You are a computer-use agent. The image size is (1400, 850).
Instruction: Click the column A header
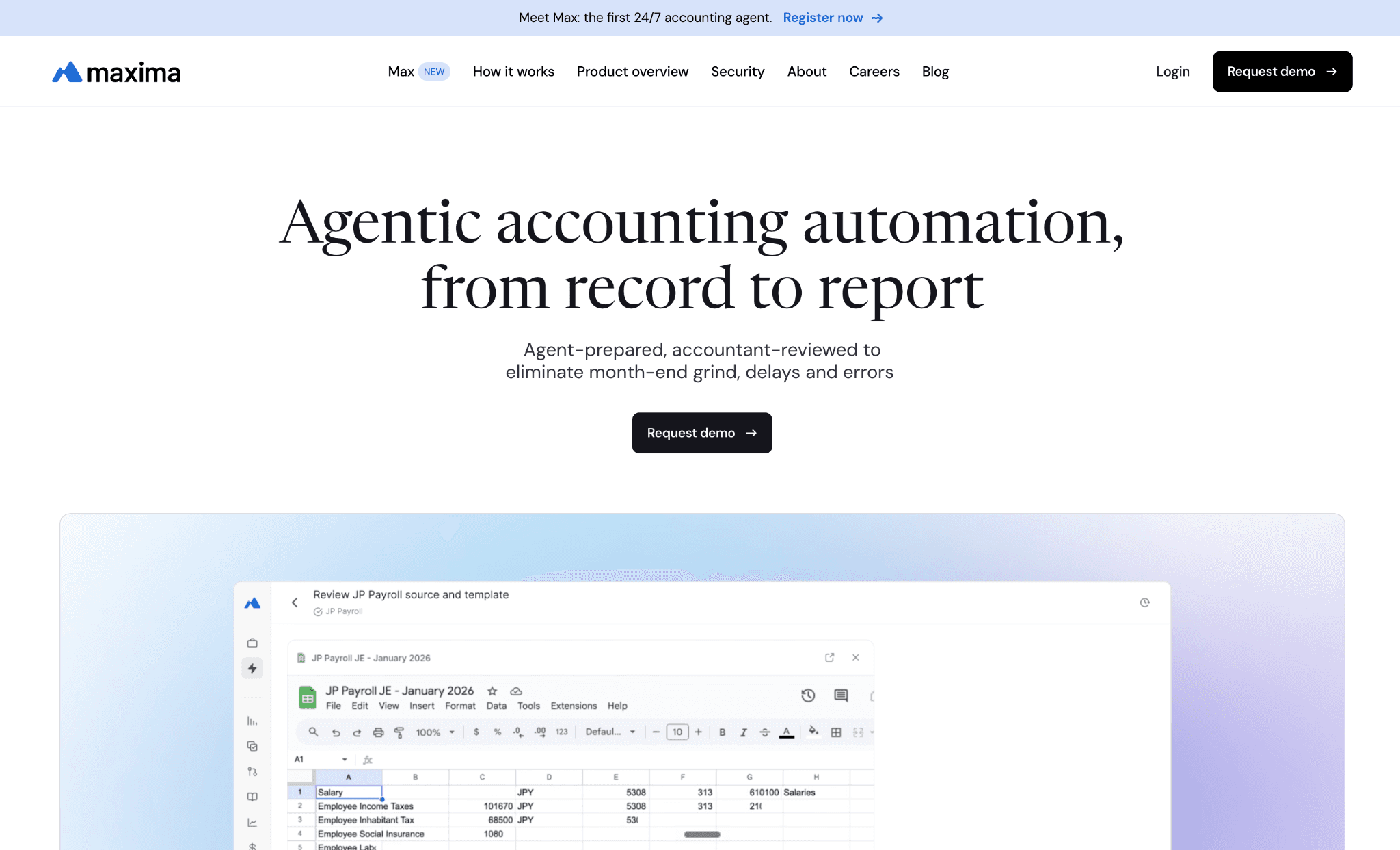click(x=349, y=777)
